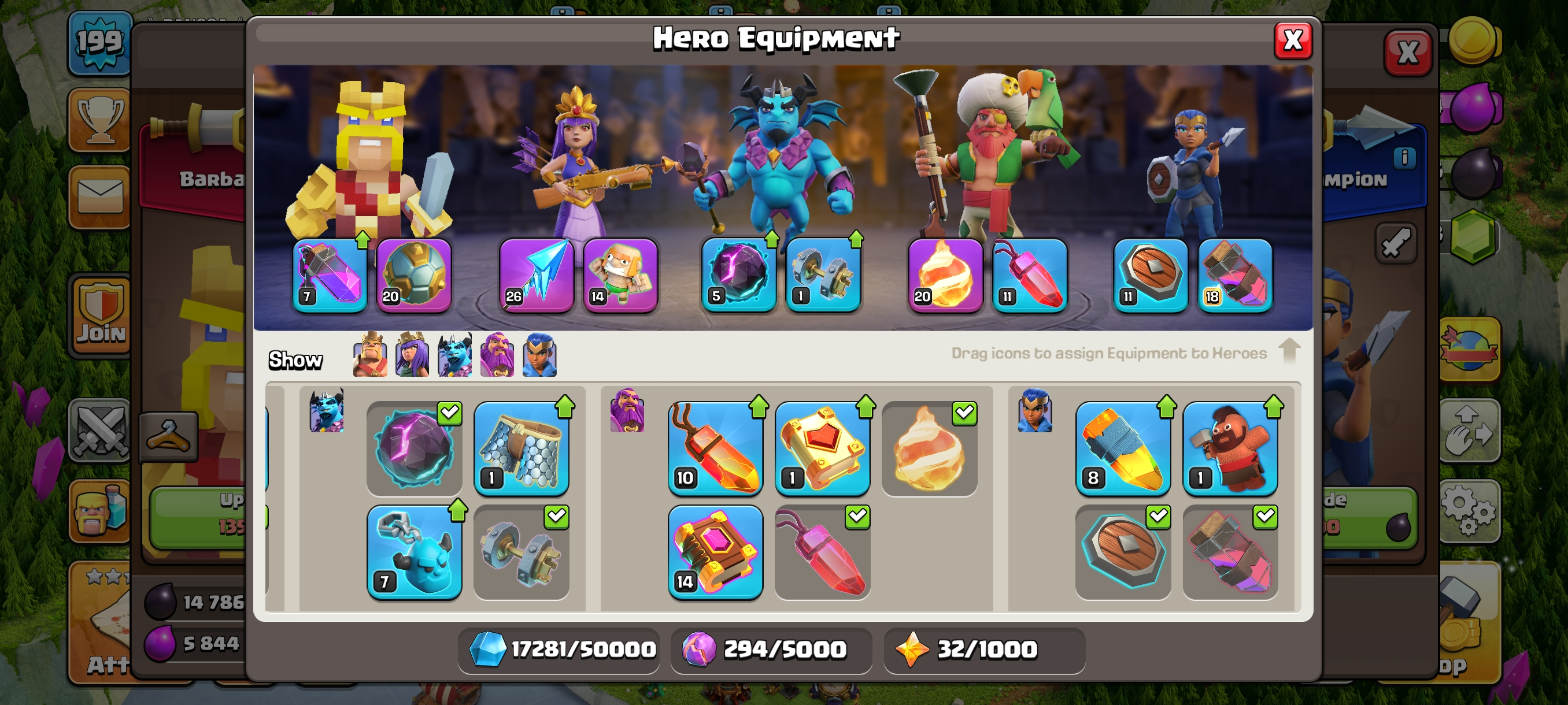This screenshot has width=1568, height=705.
Task: Close the Hero Equipment window
Action: (1293, 41)
